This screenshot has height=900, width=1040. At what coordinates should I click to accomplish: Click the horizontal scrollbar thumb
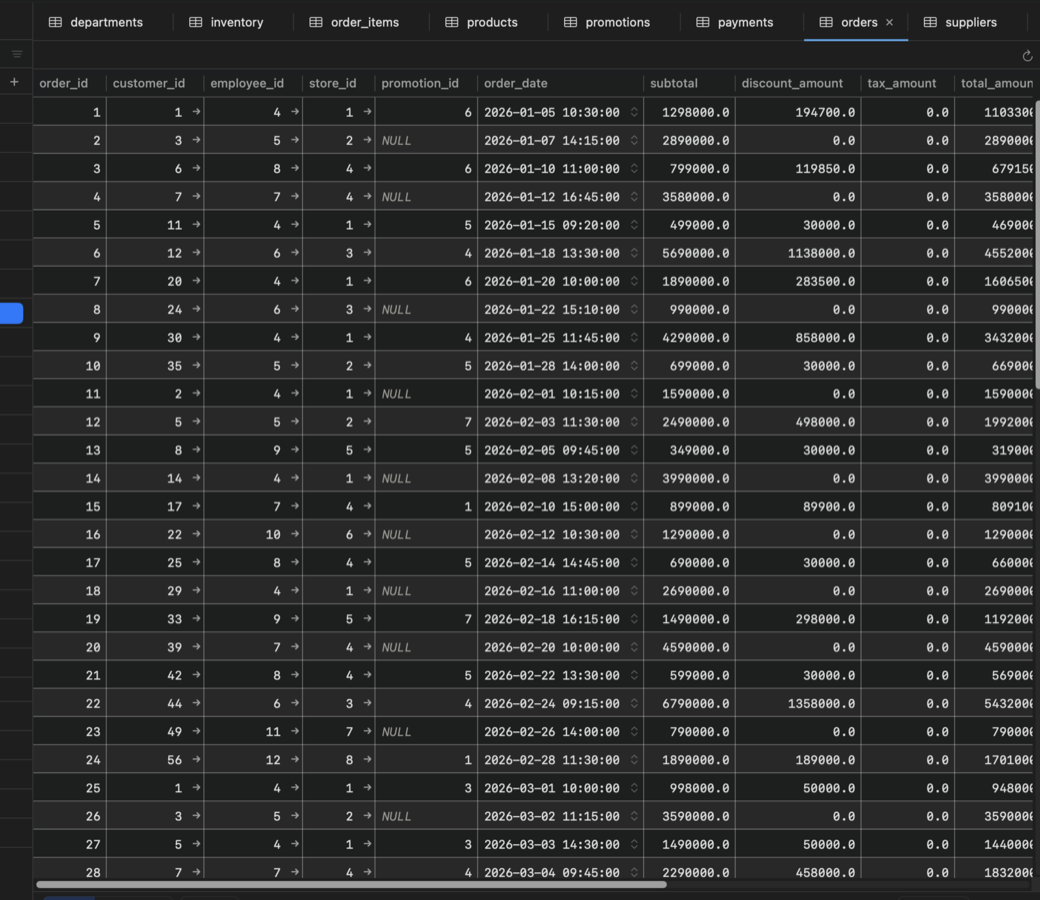pos(352,885)
